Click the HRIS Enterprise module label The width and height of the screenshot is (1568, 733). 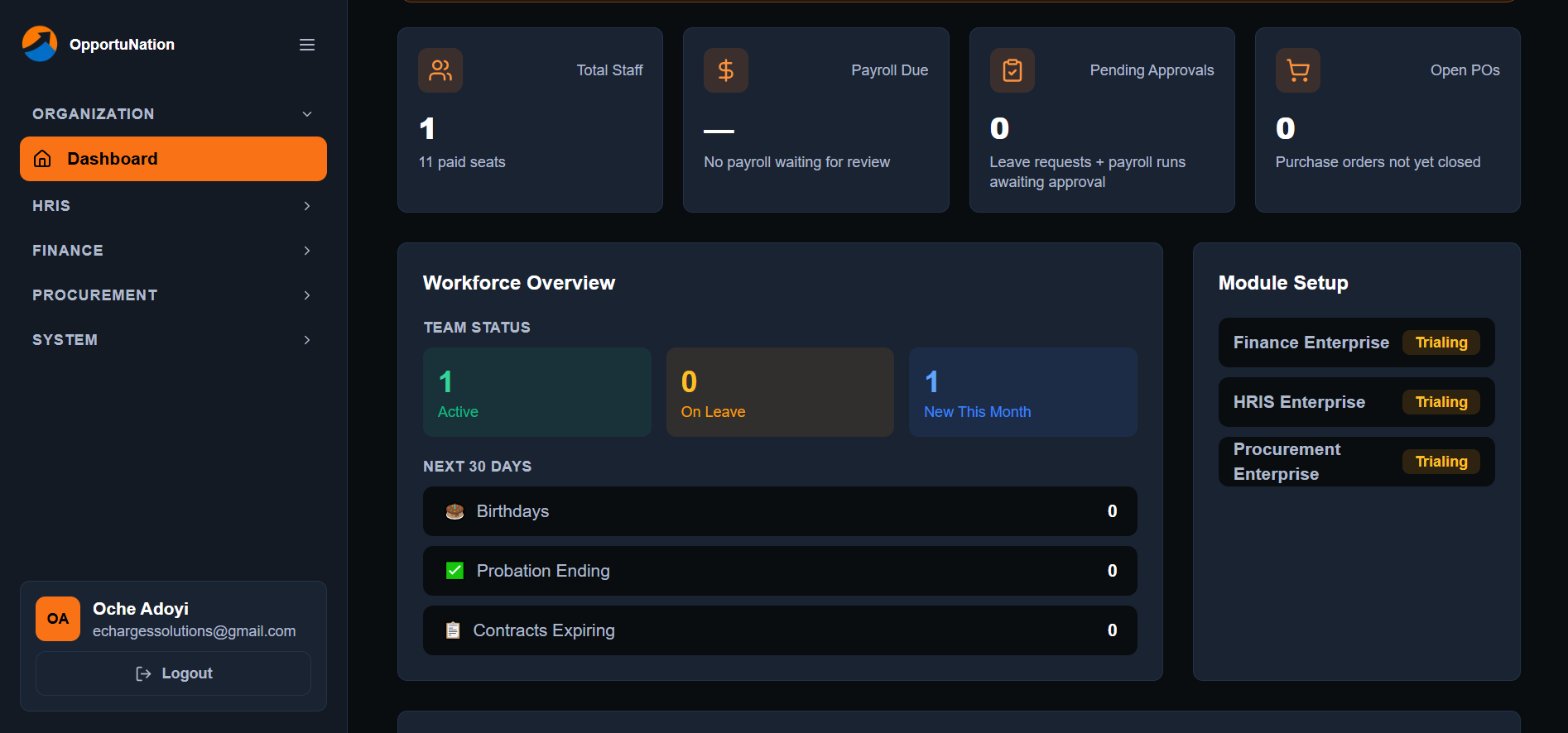[x=1299, y=402]
